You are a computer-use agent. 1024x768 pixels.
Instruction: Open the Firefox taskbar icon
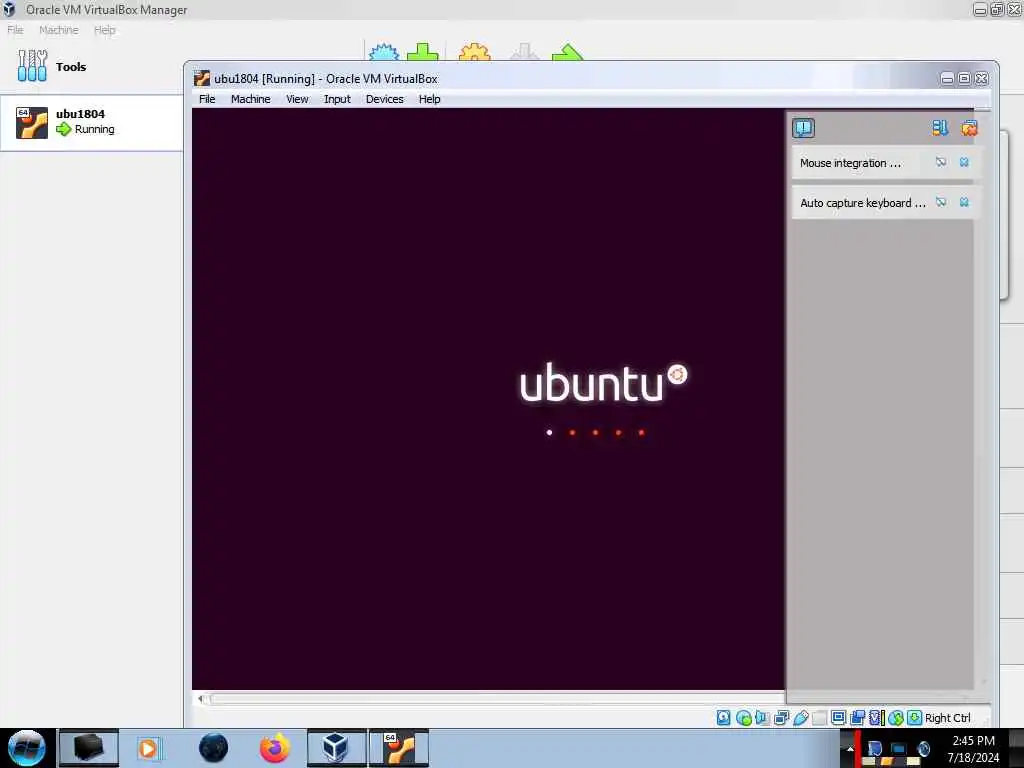(274, 748)
